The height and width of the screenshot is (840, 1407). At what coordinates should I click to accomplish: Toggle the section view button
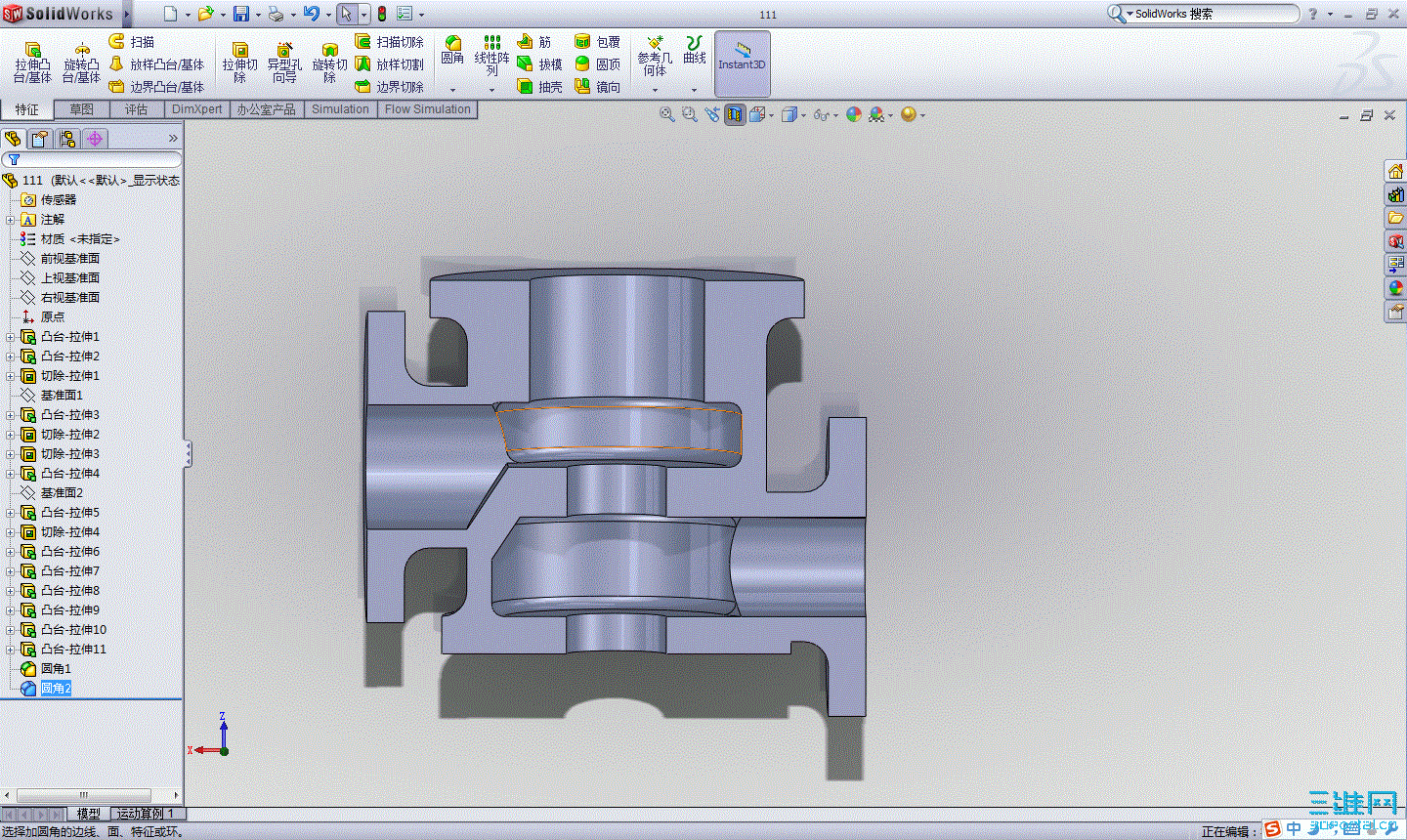735,115
